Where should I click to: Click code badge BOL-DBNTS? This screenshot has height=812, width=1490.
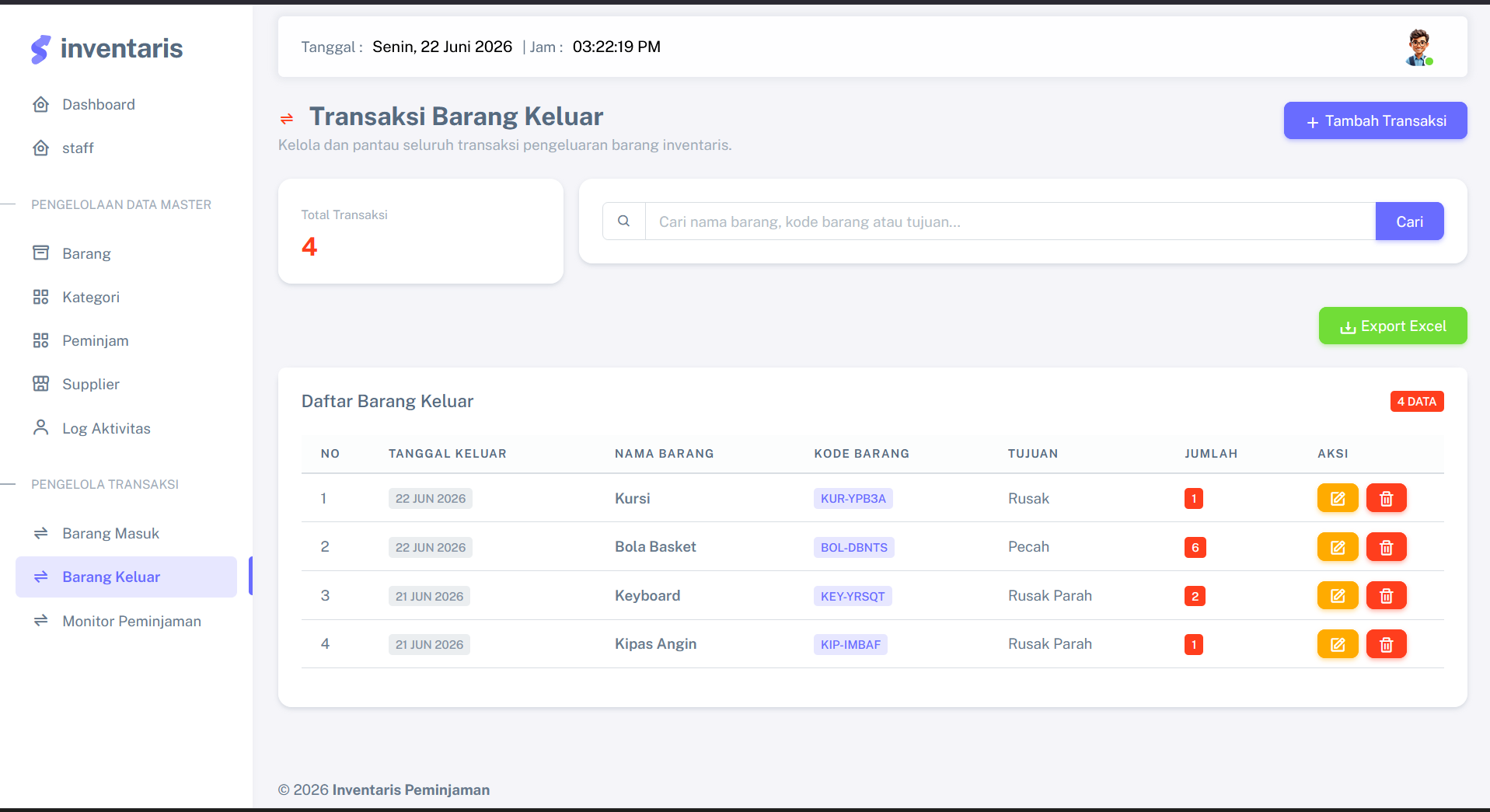click(853, 548)
